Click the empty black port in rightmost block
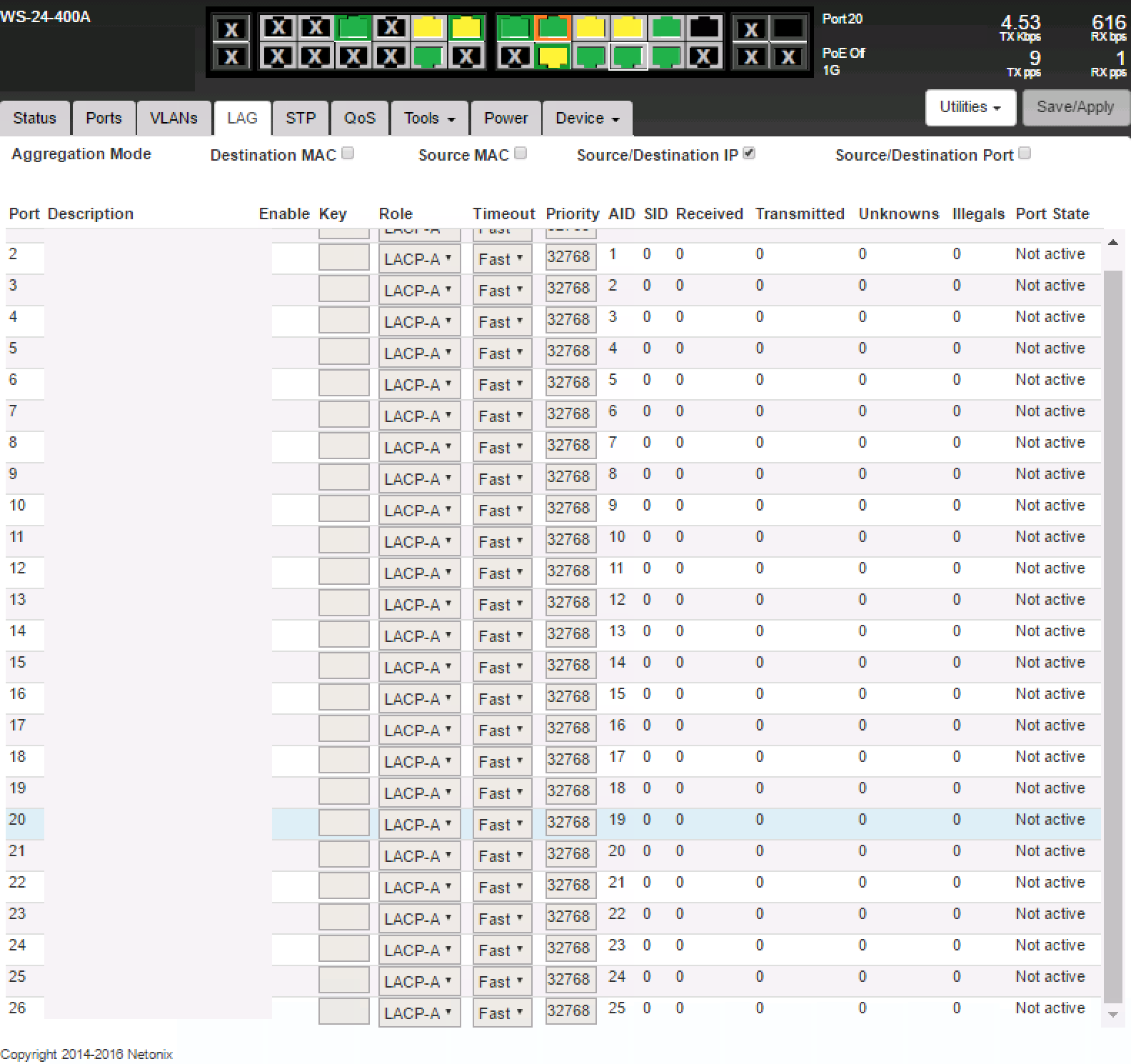The image size is (1131, 1064). [x=788, y=29]
